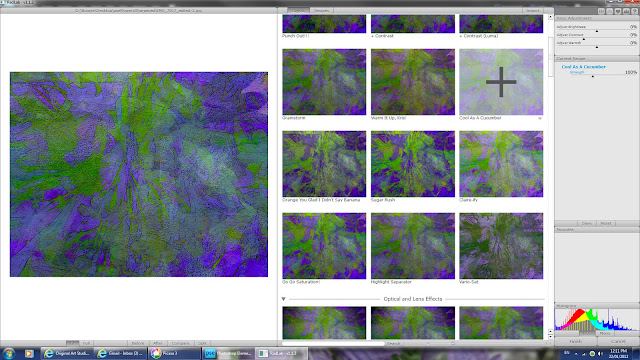Switch to the Recipes tab
Screen dimensions: 640x360
pyautogui.click(x=321, y=11)
